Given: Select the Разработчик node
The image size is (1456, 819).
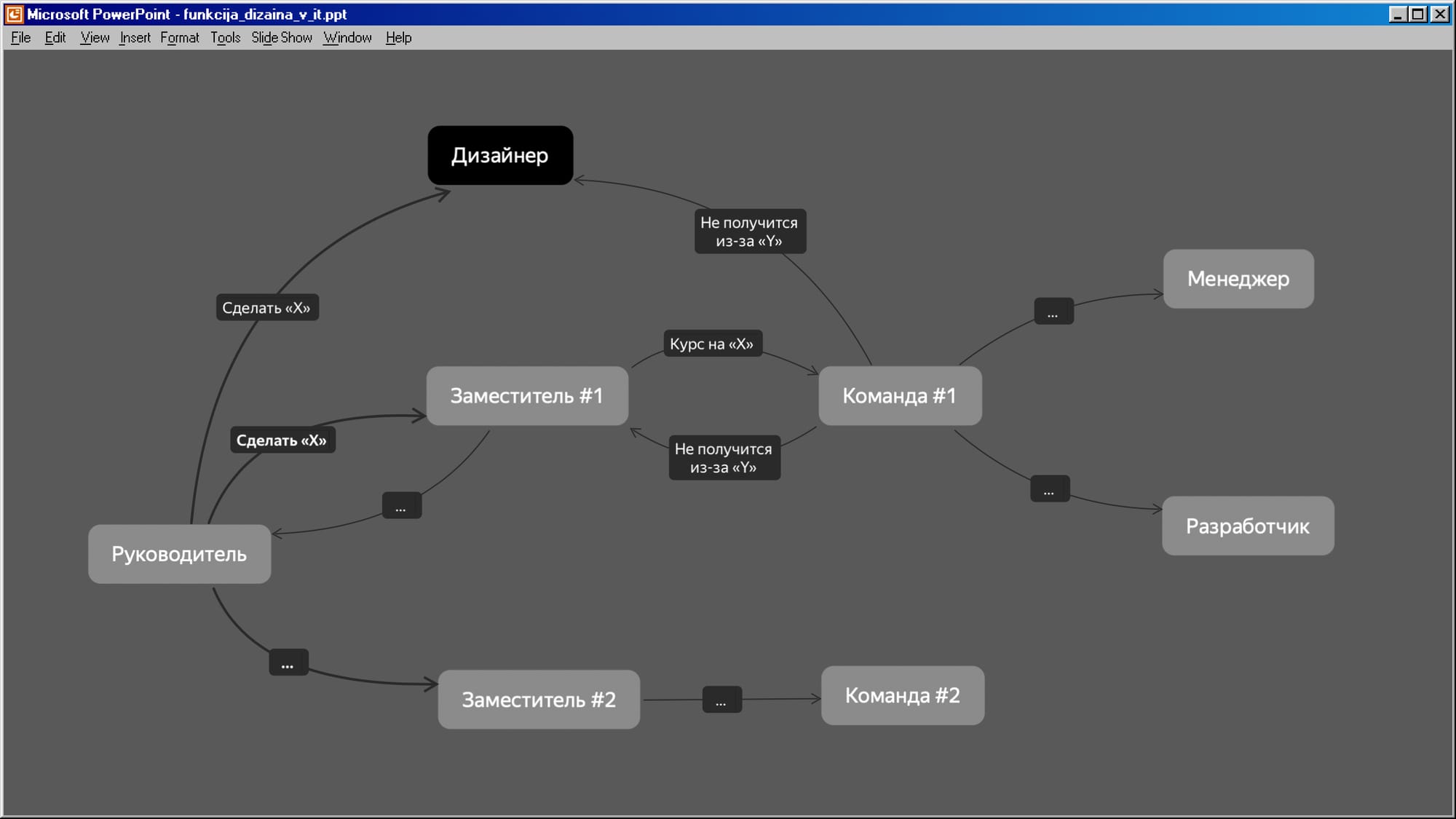Looking at the screenshot, I should coord(1248,526).
